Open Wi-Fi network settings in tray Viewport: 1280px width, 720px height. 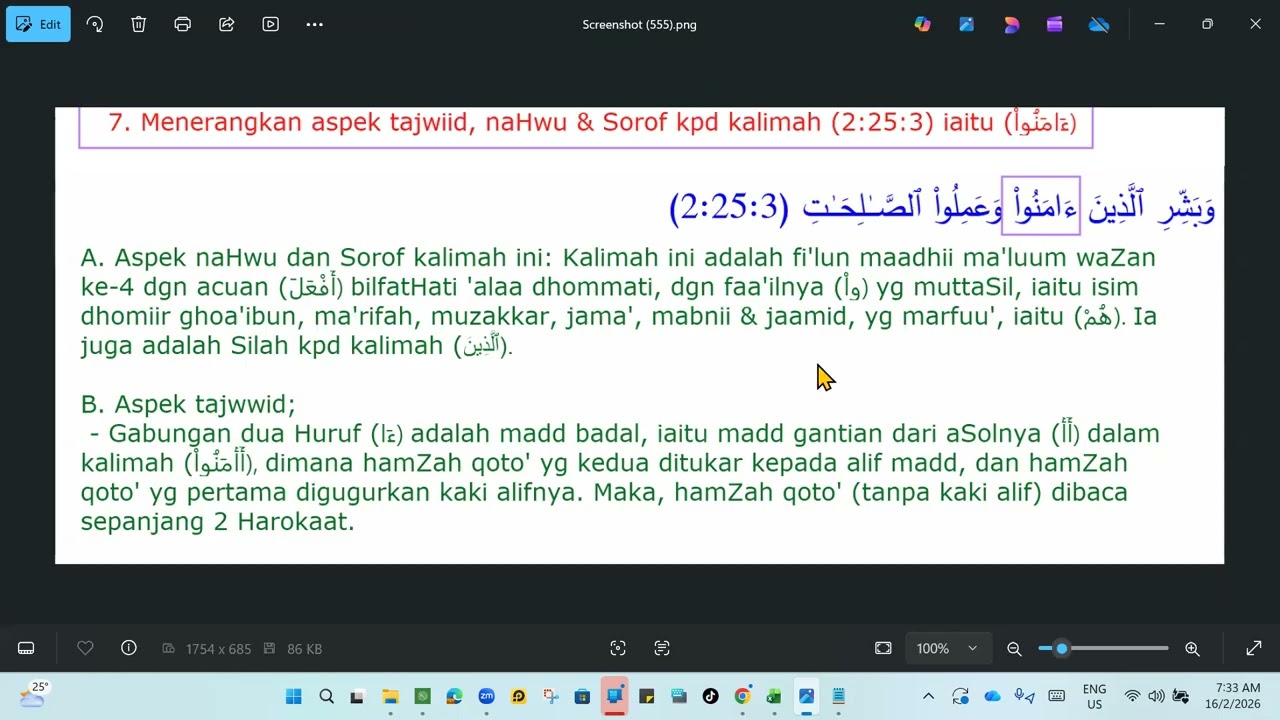[1132, 696]
